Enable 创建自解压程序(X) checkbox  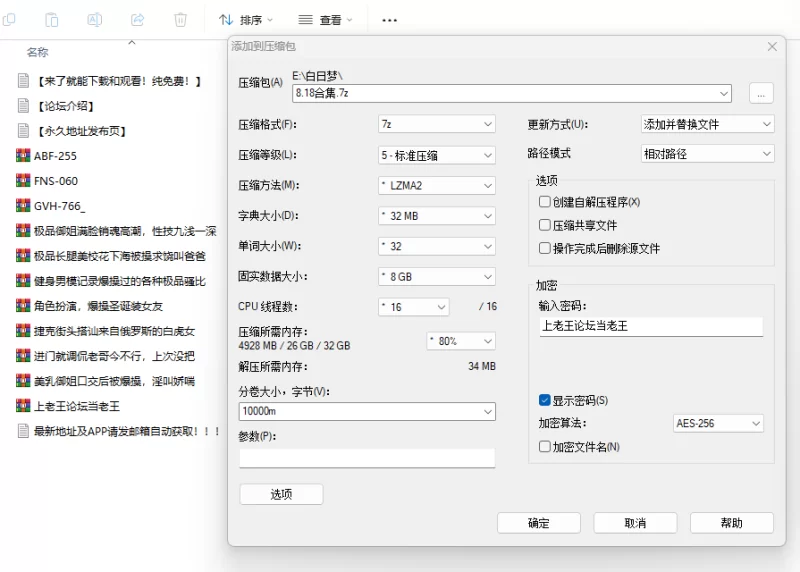(x=544, y=202)
